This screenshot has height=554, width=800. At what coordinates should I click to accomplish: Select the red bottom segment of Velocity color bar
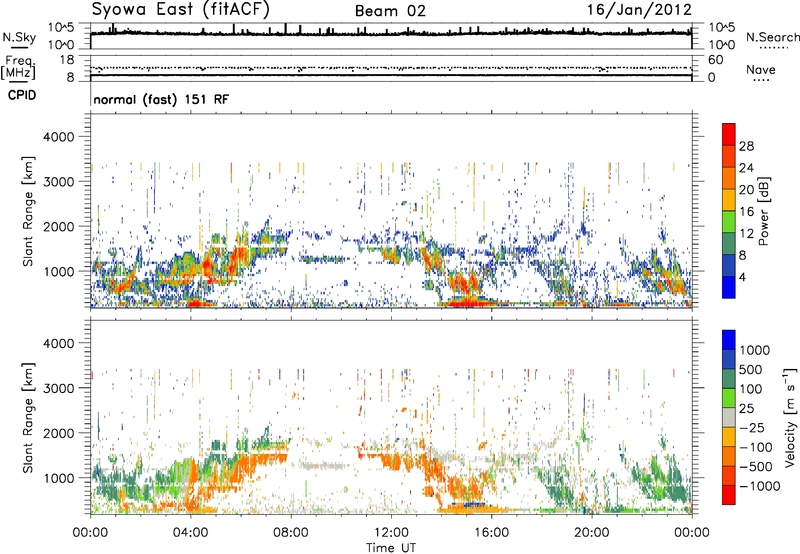coord(729,495)
